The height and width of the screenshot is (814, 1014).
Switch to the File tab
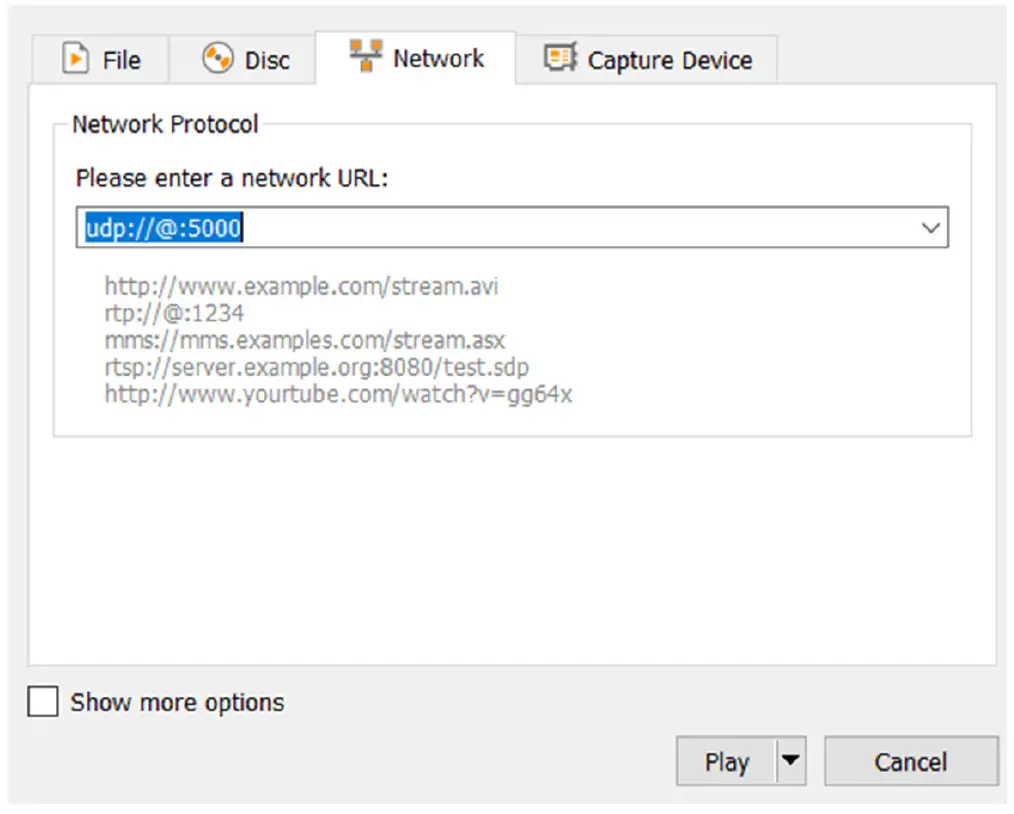[x=121, y=60]
